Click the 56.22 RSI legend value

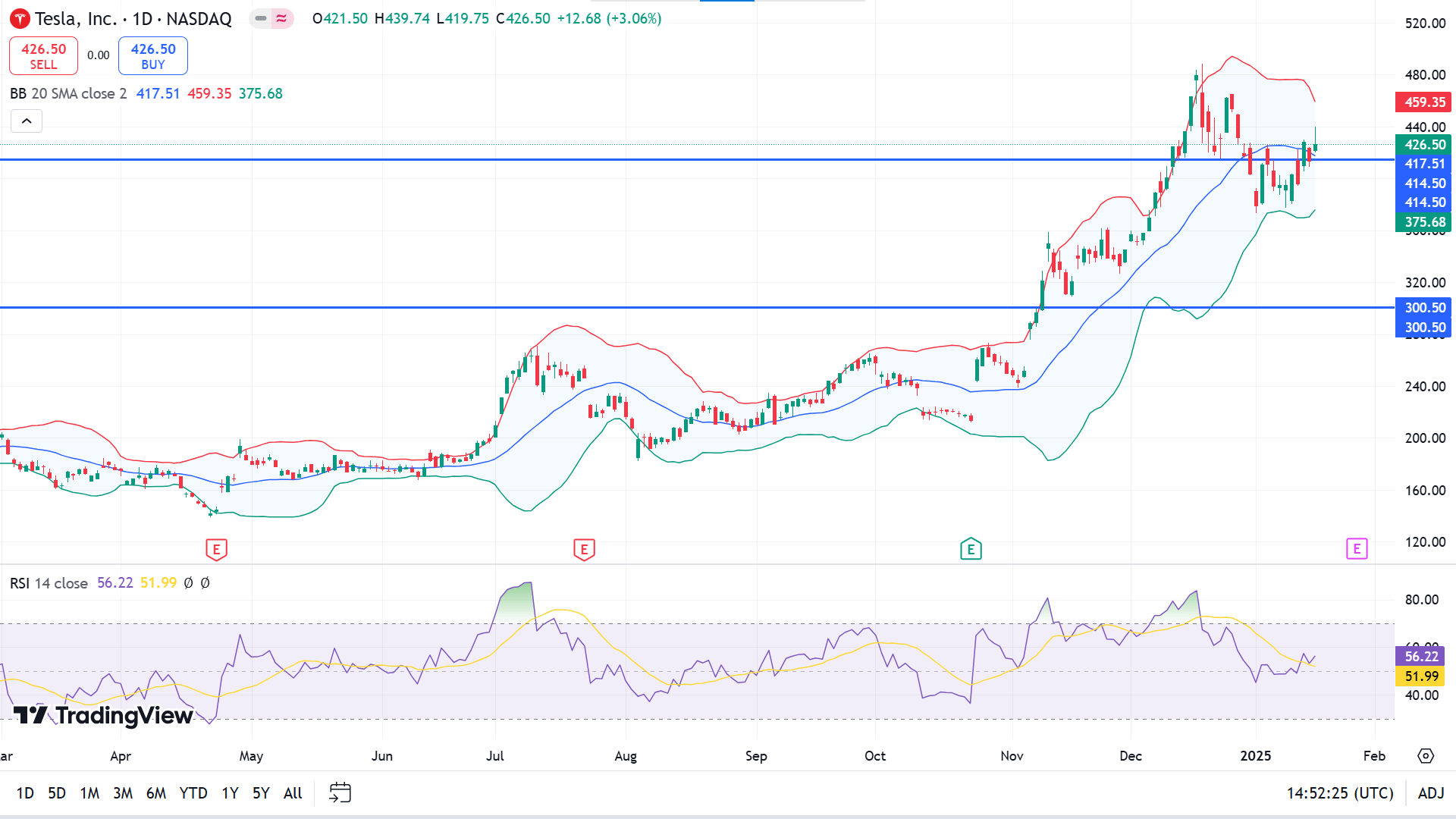(115, 583)
